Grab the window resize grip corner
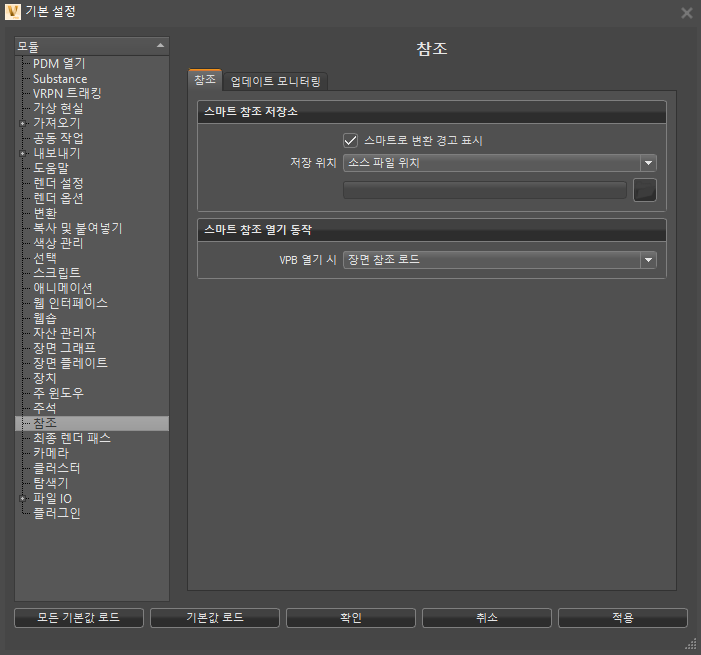 click(x=691, y=644)
